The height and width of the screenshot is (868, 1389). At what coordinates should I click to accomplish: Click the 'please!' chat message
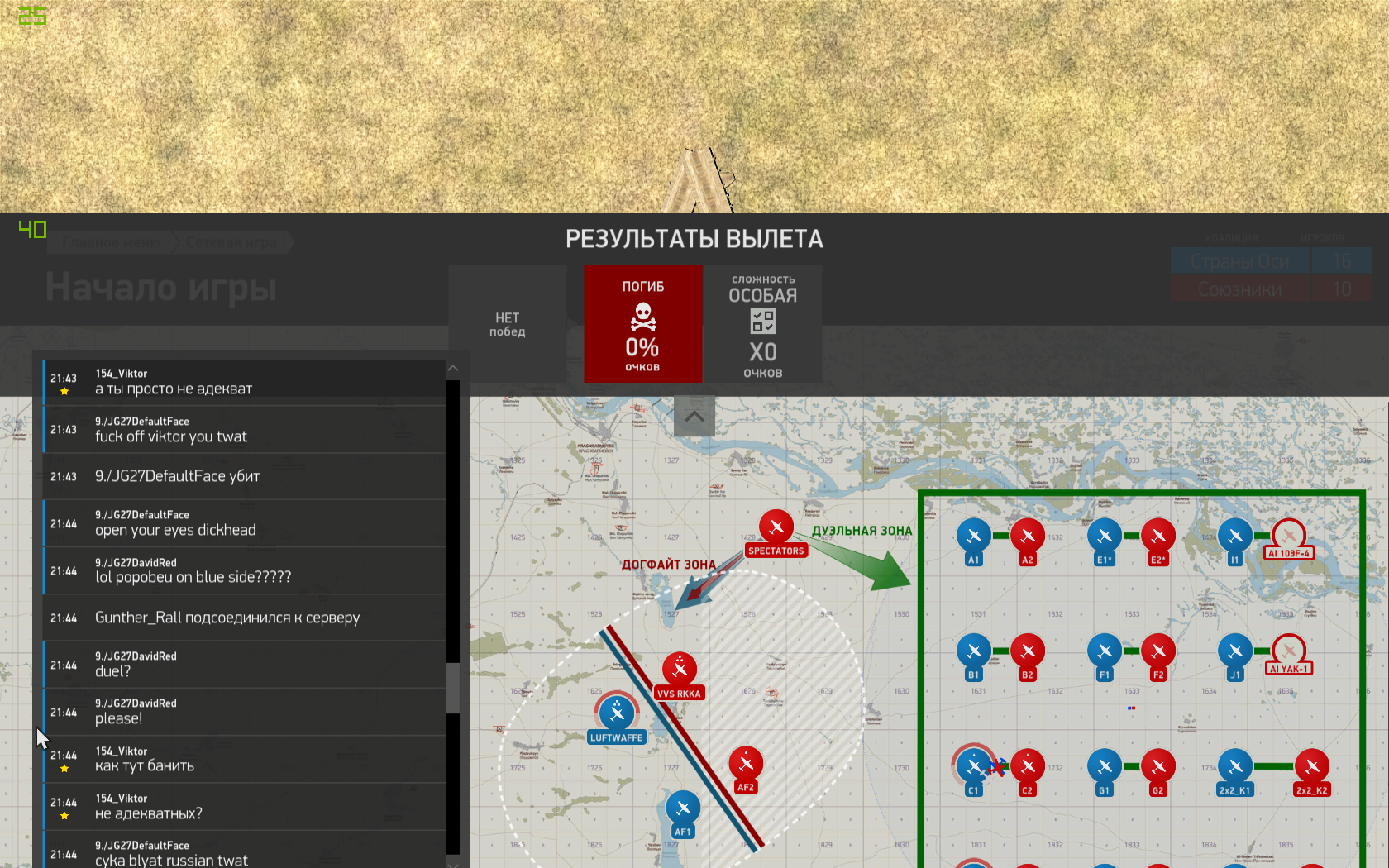[244, 712]
